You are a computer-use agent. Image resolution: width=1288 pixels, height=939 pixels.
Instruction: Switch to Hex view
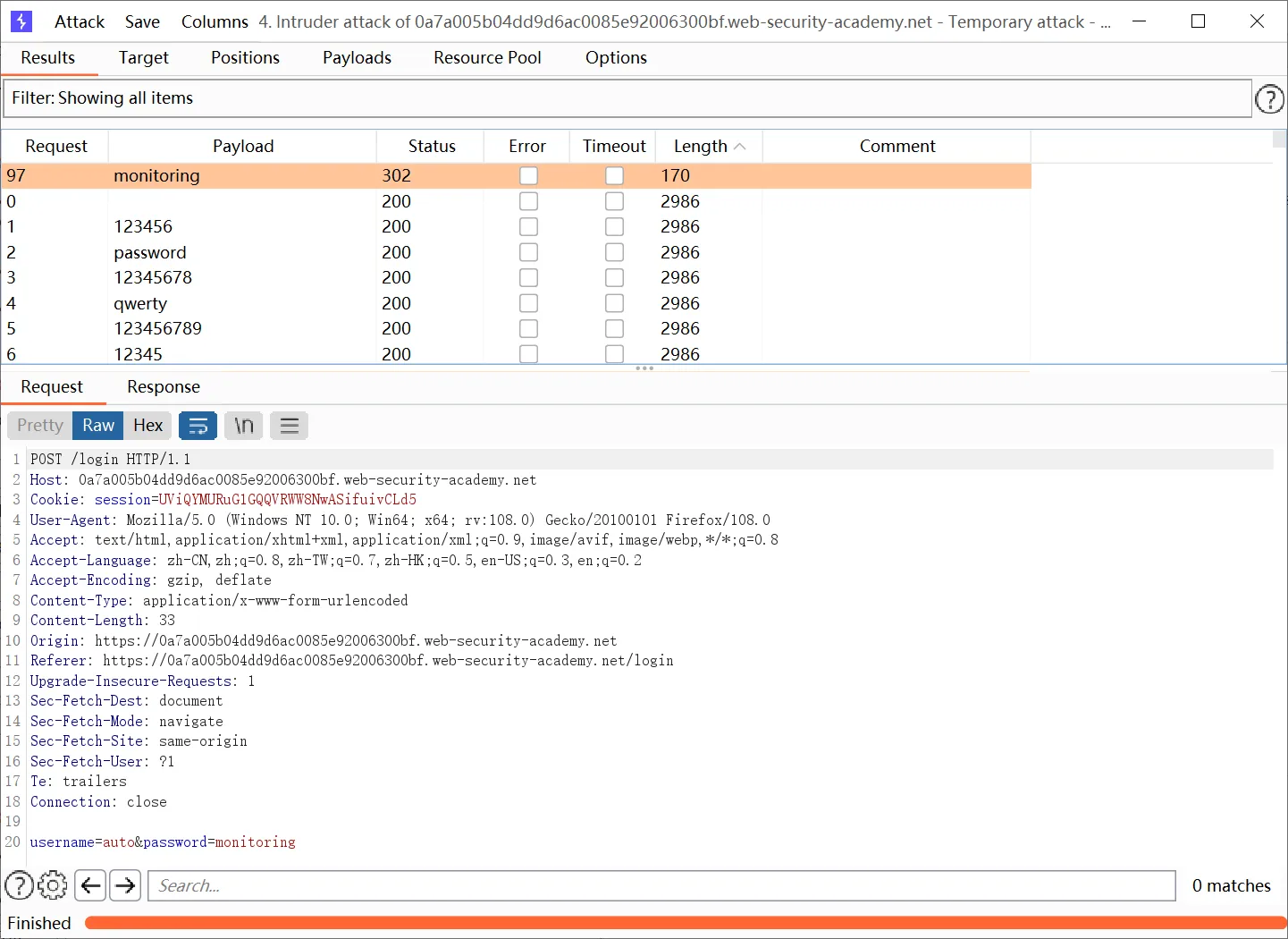click(148, 426)
